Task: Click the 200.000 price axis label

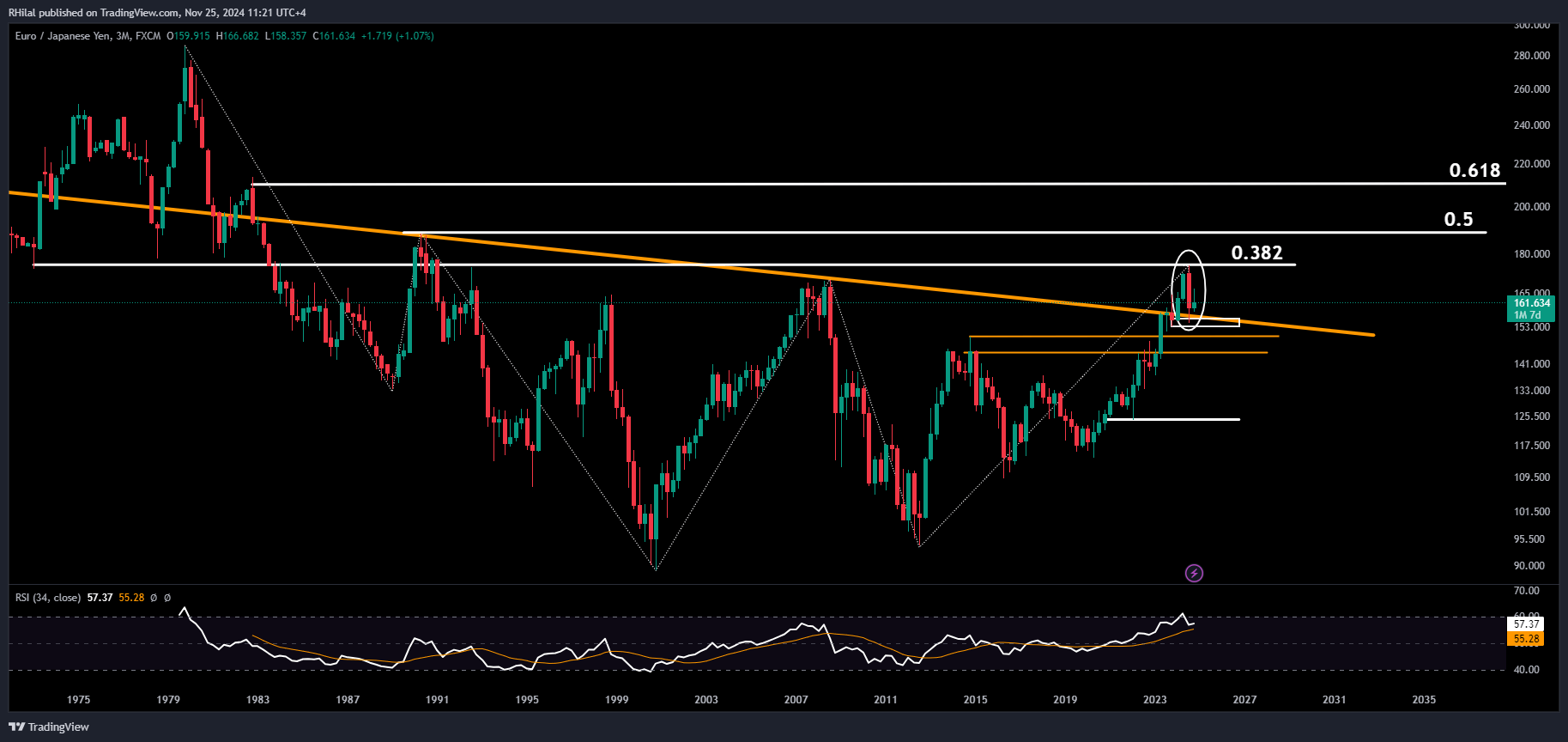Action: point(1532,207)
